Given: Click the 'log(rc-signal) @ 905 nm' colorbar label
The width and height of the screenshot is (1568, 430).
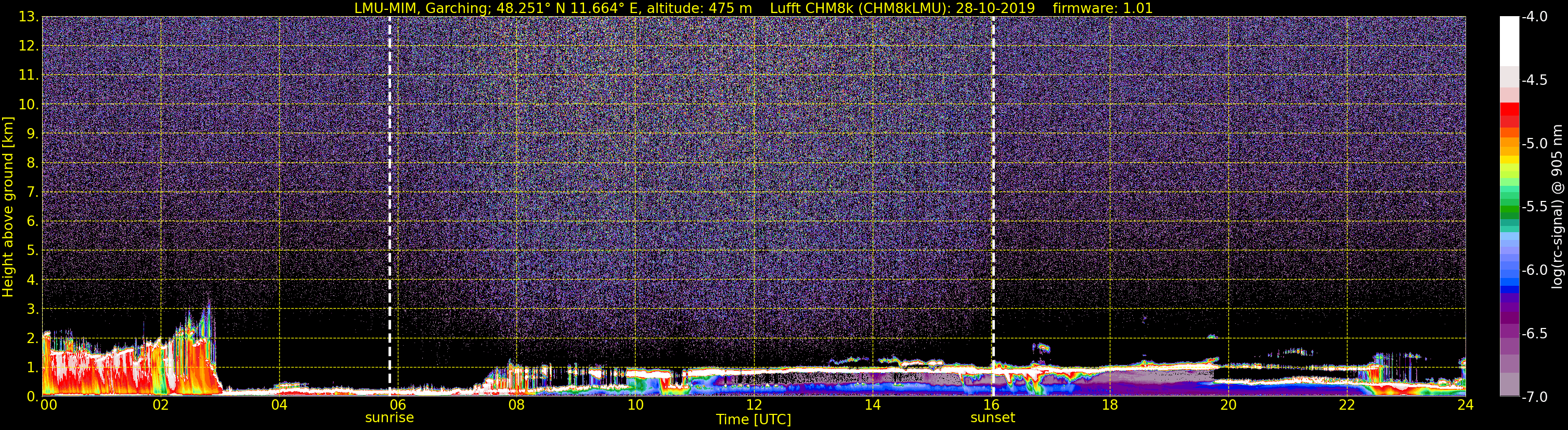Looking at the screenshot, I should click(x=1558, y=207).
